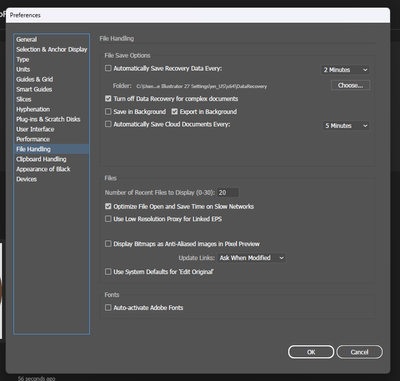Open Selection & Anchor Display category
400x381 pixels.
[51, 49]
